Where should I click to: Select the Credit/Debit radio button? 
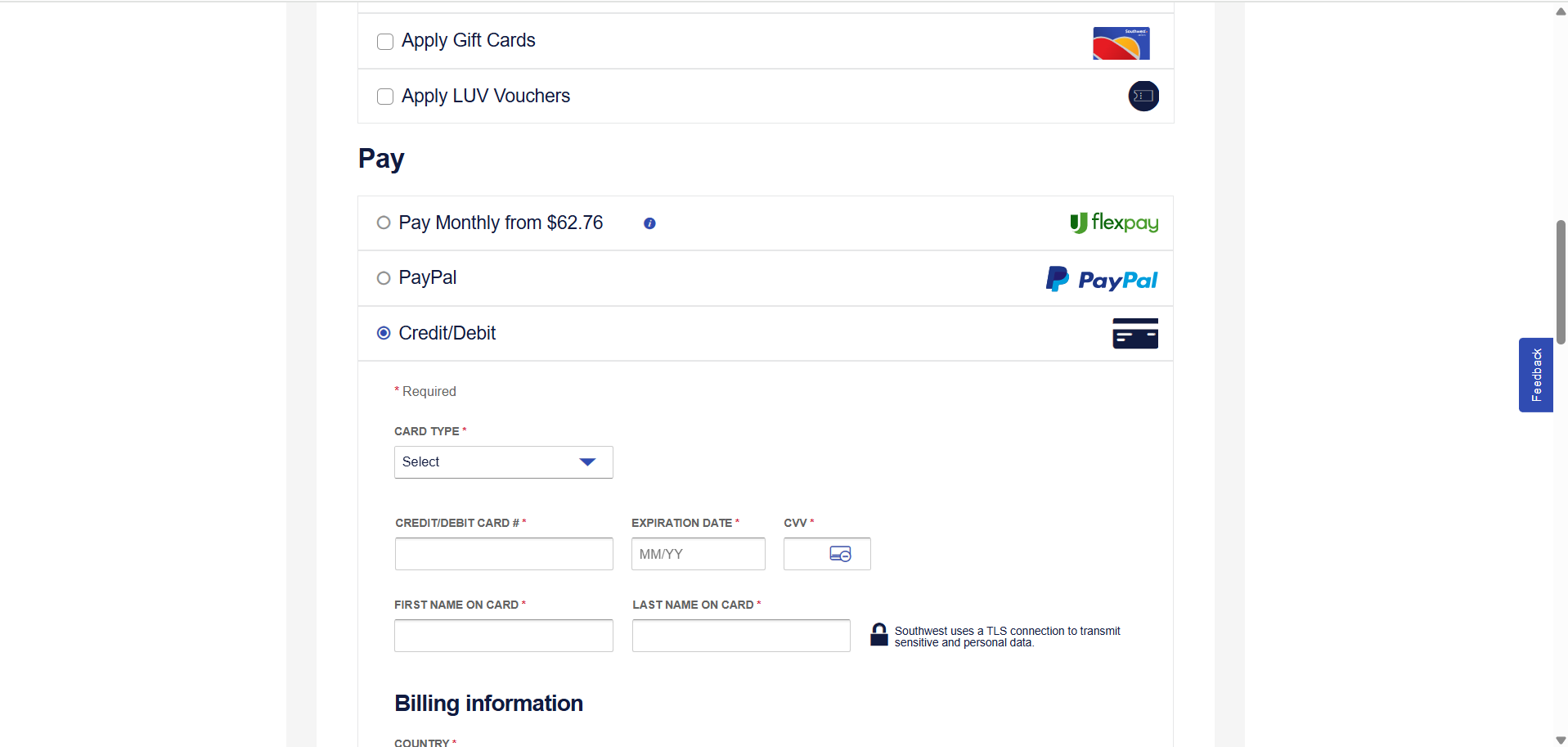click(384, 333)
